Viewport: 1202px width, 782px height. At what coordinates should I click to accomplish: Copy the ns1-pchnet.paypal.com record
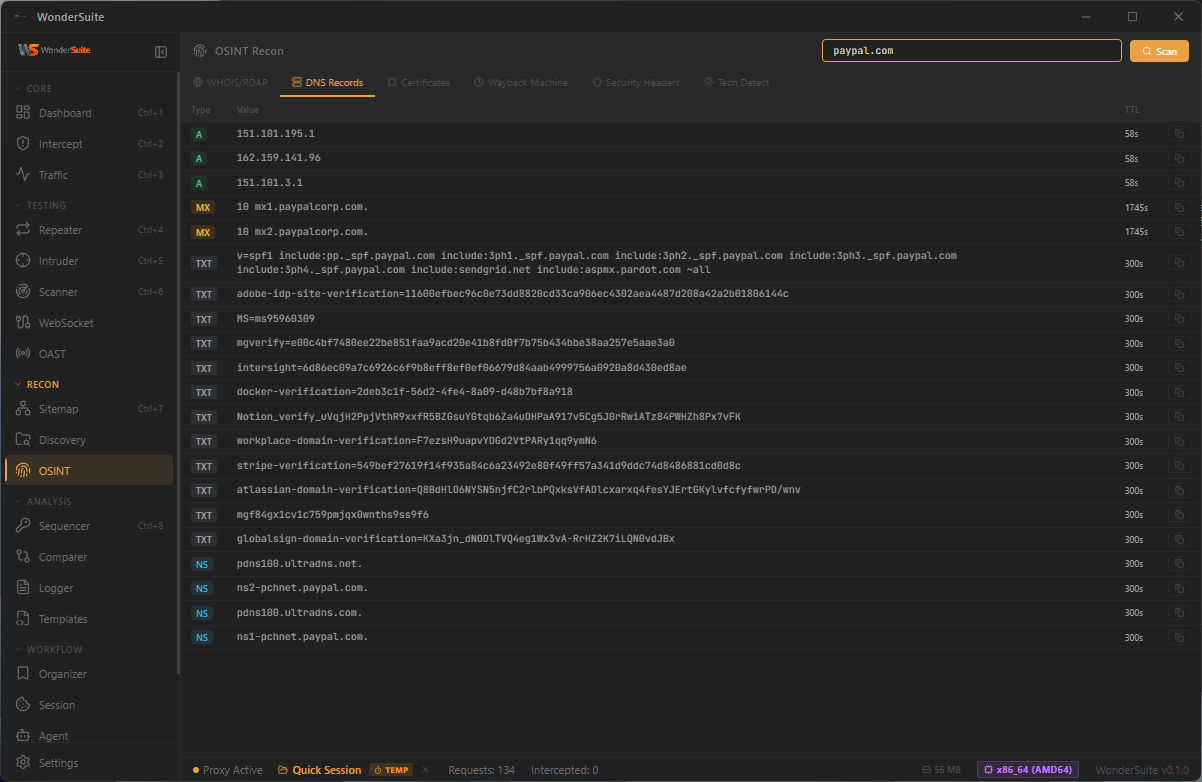(x=1180, y=637)
